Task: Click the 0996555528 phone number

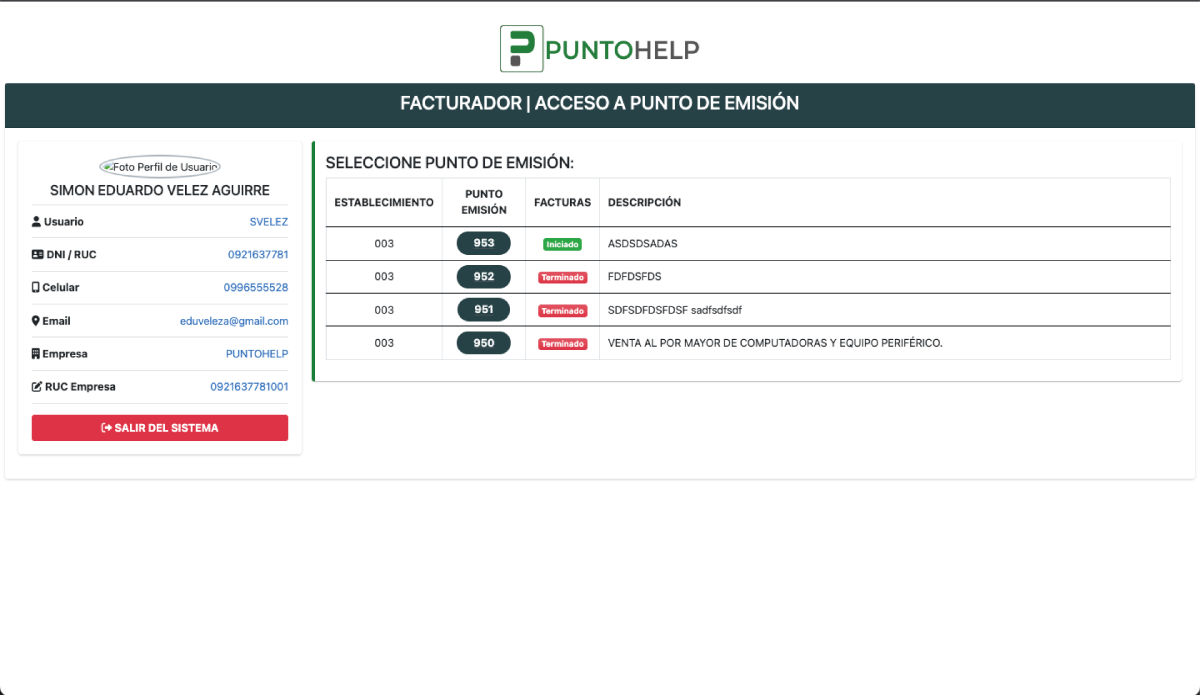Action: (256, 288)
